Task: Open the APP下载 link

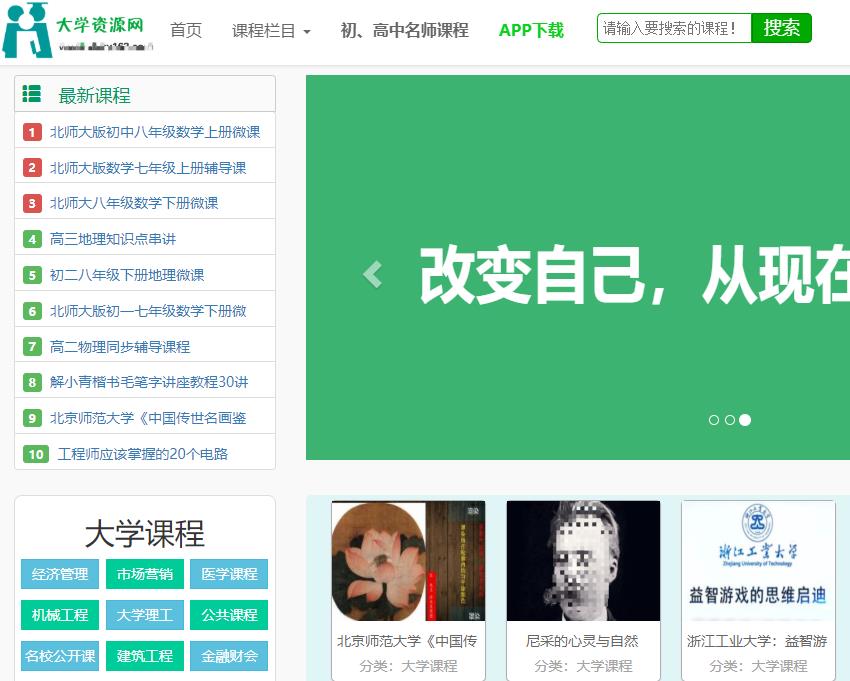Action: pyautogui.click(x=531, y=31)
